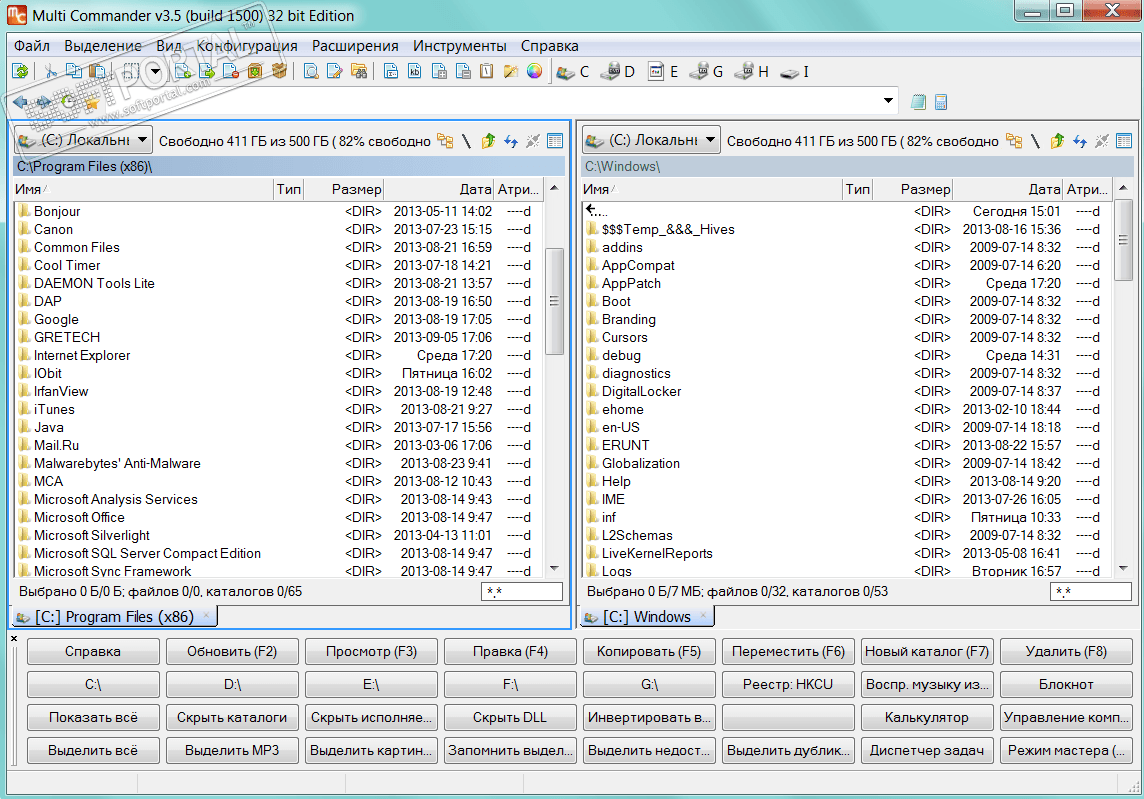
Task: Open the Справка menu
Action: click(x=549, y=46)
